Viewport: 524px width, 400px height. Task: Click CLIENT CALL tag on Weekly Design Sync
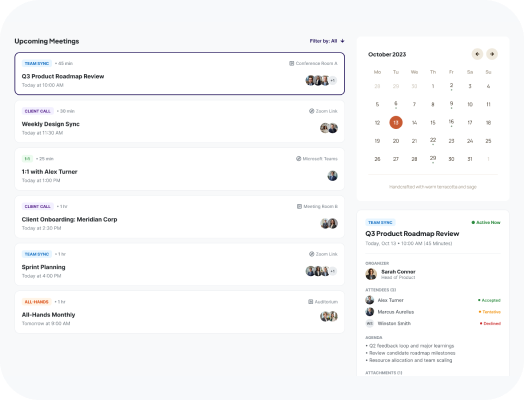pyautogui.click(x=38, y=111)
